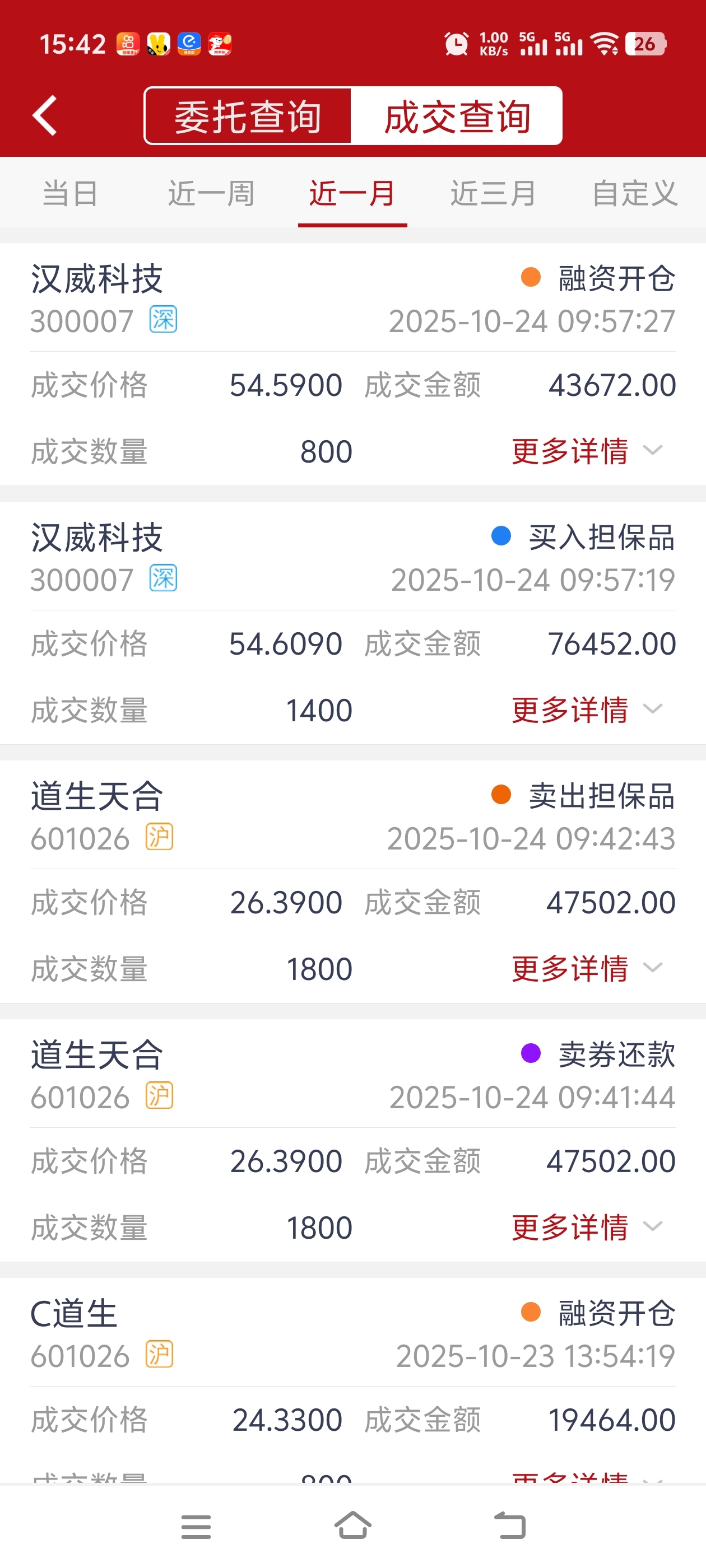Viewport: 706px width, 1568px height.
Task: Tap the Wi-Fi status bar icon
Action: point(606,44)
